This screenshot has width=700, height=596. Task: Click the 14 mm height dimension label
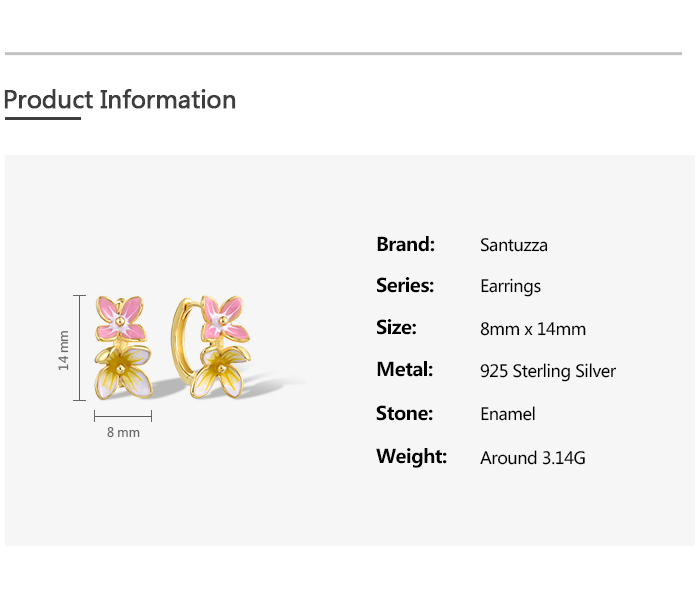[x=64, y=349]
